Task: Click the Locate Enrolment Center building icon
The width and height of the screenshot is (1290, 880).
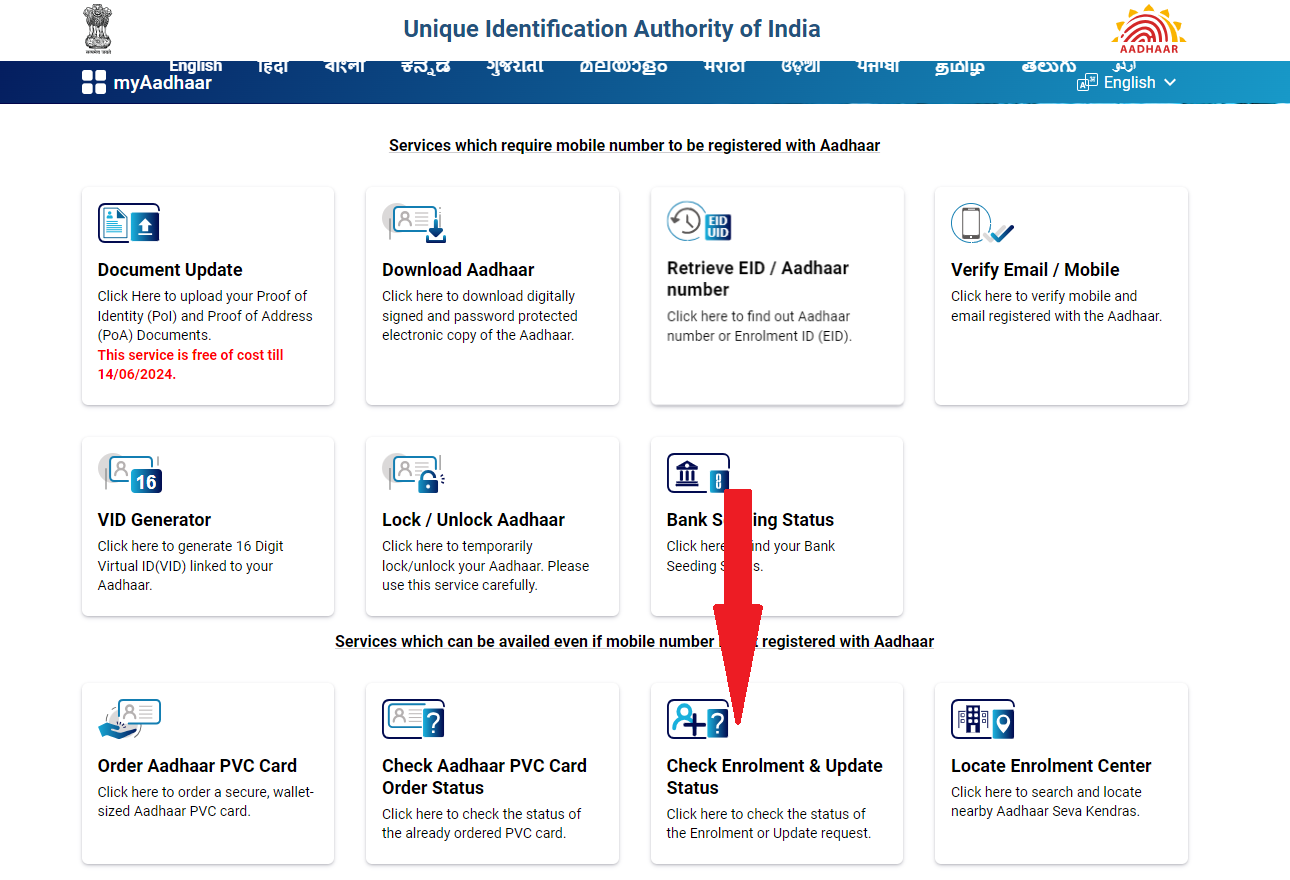Action: click(x=982, y=718)
